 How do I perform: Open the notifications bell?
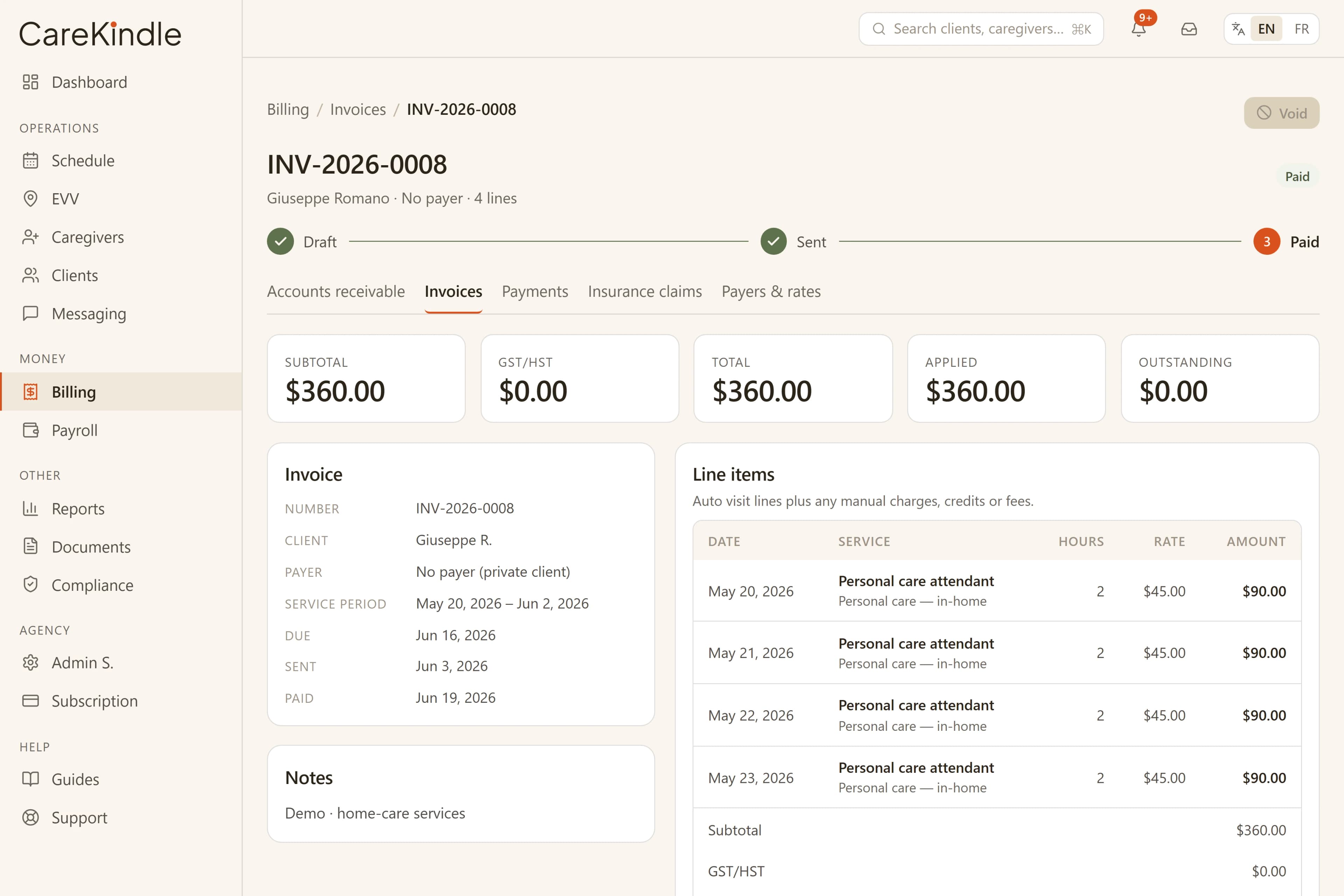1139,29
